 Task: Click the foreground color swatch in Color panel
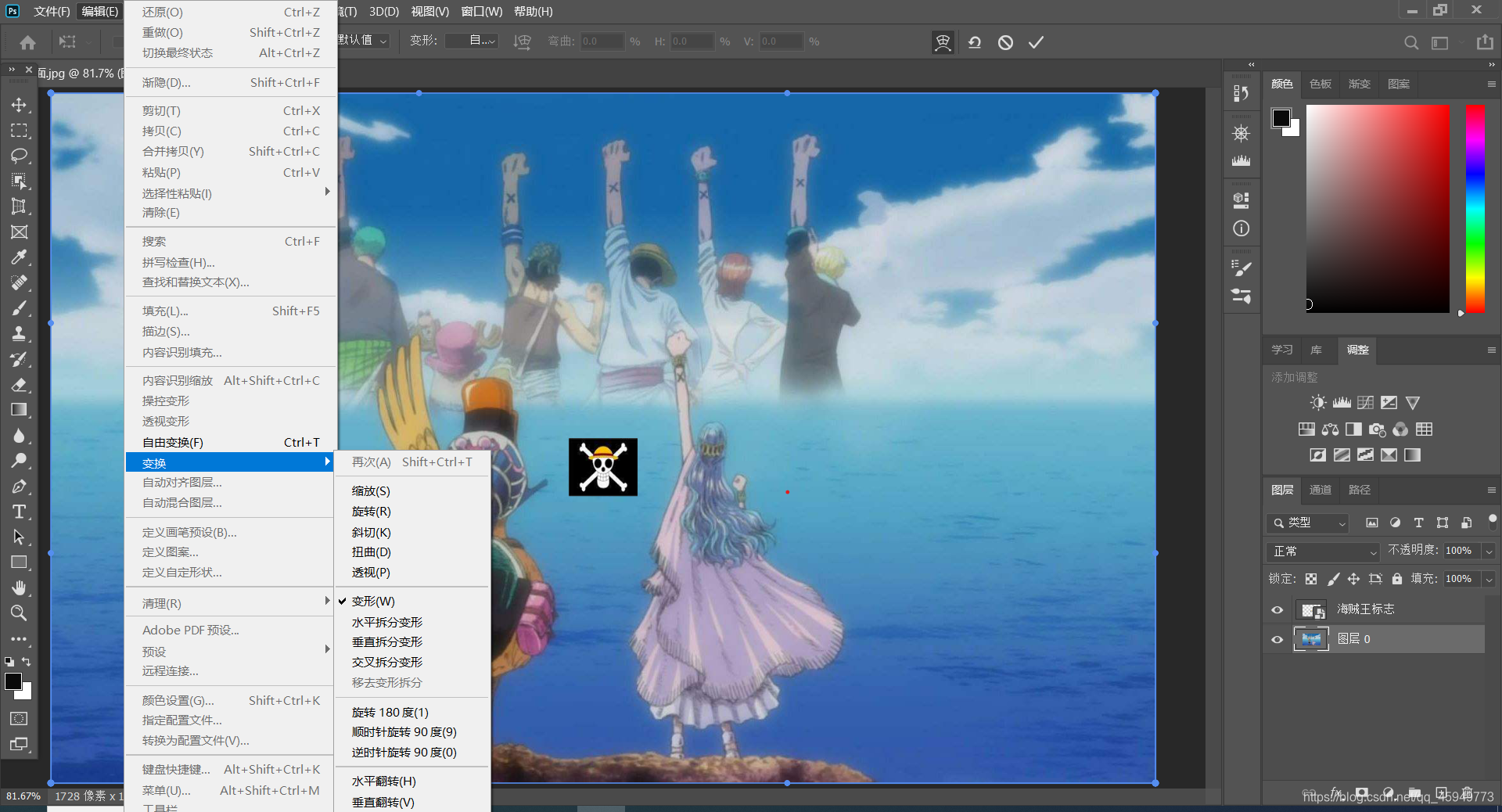click(1281, 118)
